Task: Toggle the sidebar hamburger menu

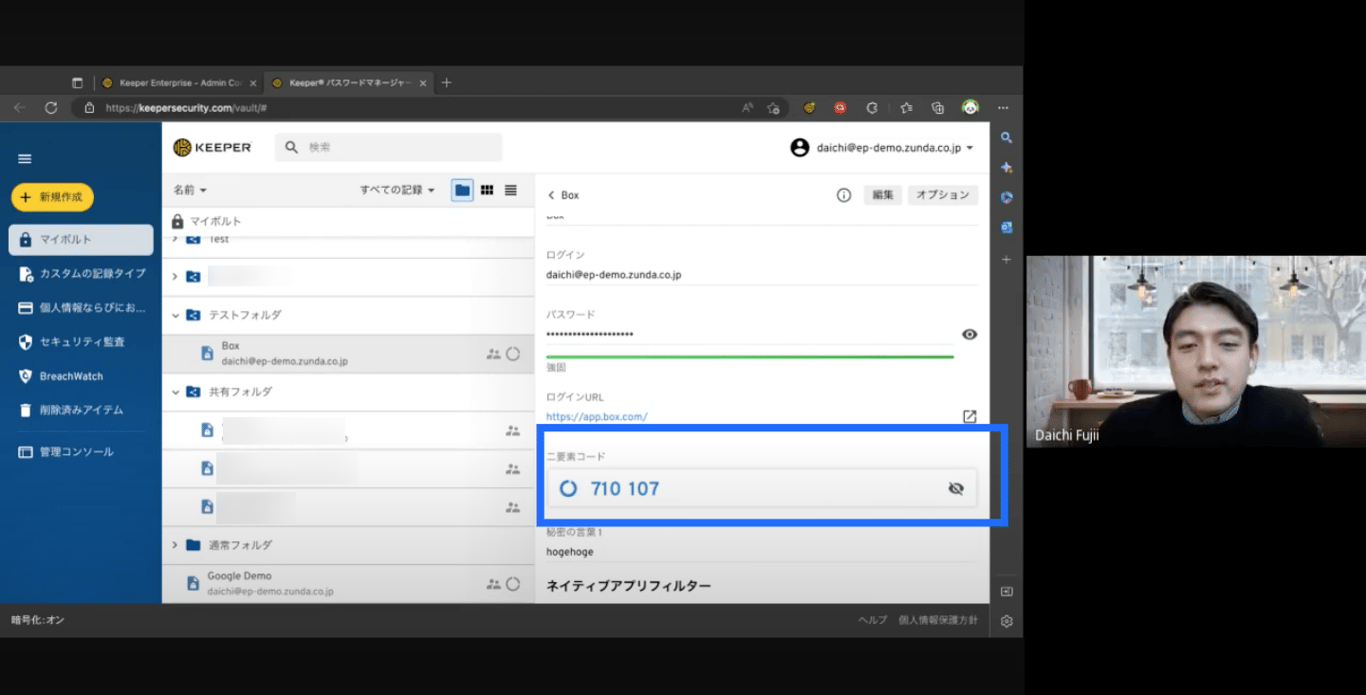Action: tap(23, 158)
